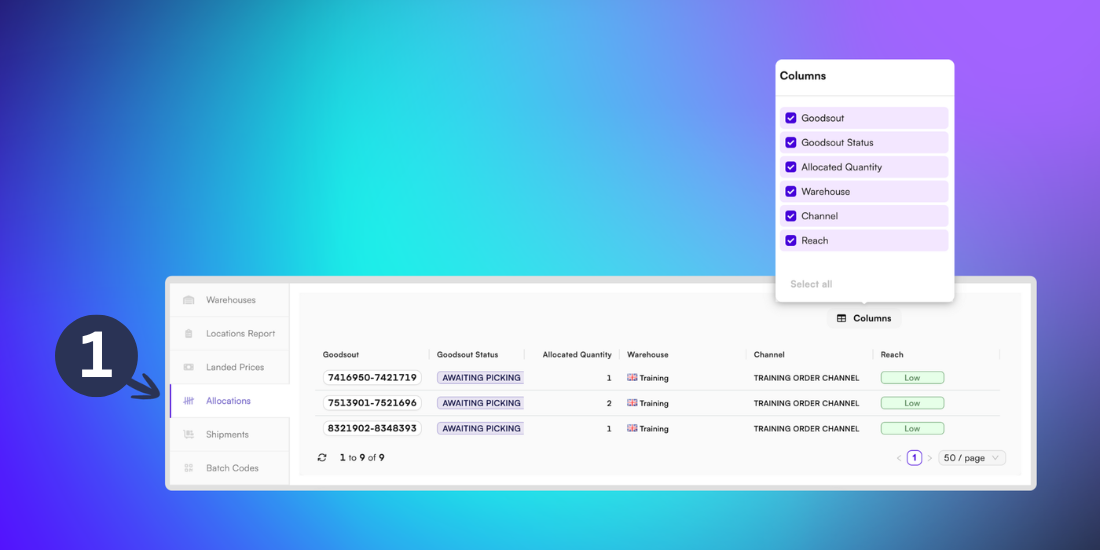1100x550 pixels.
Task: Go to previous page arrow
Action: [x=899, y=458]
